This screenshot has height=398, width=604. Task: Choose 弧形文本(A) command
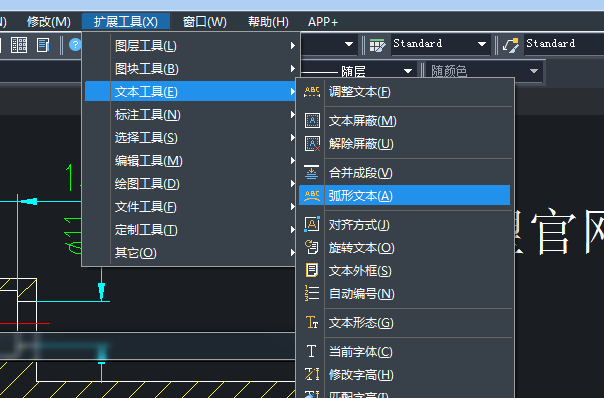[x=404, y=195]
